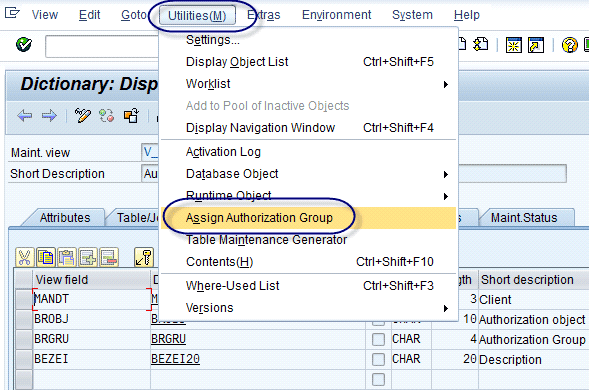The width and height of the screenshot is (589, 390).
Task: Select the BROBJ row selector button
Action: [24, 319]
